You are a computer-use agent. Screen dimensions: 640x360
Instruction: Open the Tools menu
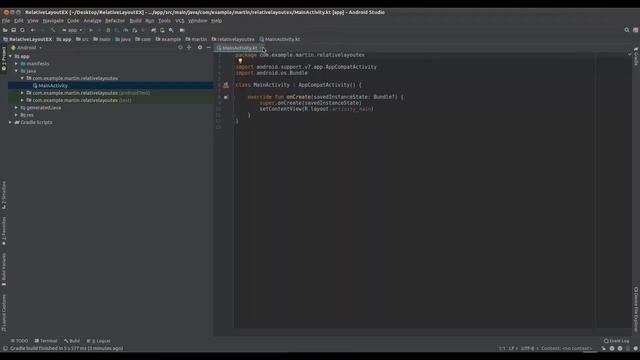point(164,21)
